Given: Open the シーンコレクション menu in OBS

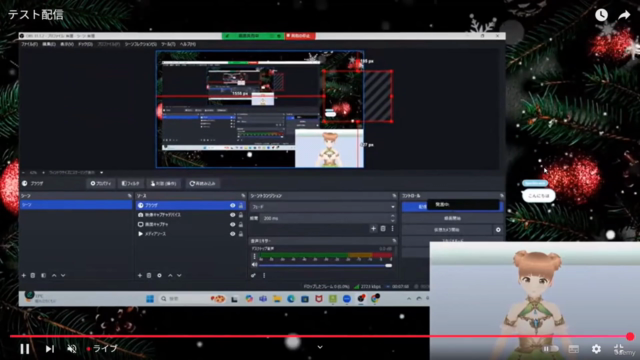Looking at the screenshot, I should [x=140, y=44].
